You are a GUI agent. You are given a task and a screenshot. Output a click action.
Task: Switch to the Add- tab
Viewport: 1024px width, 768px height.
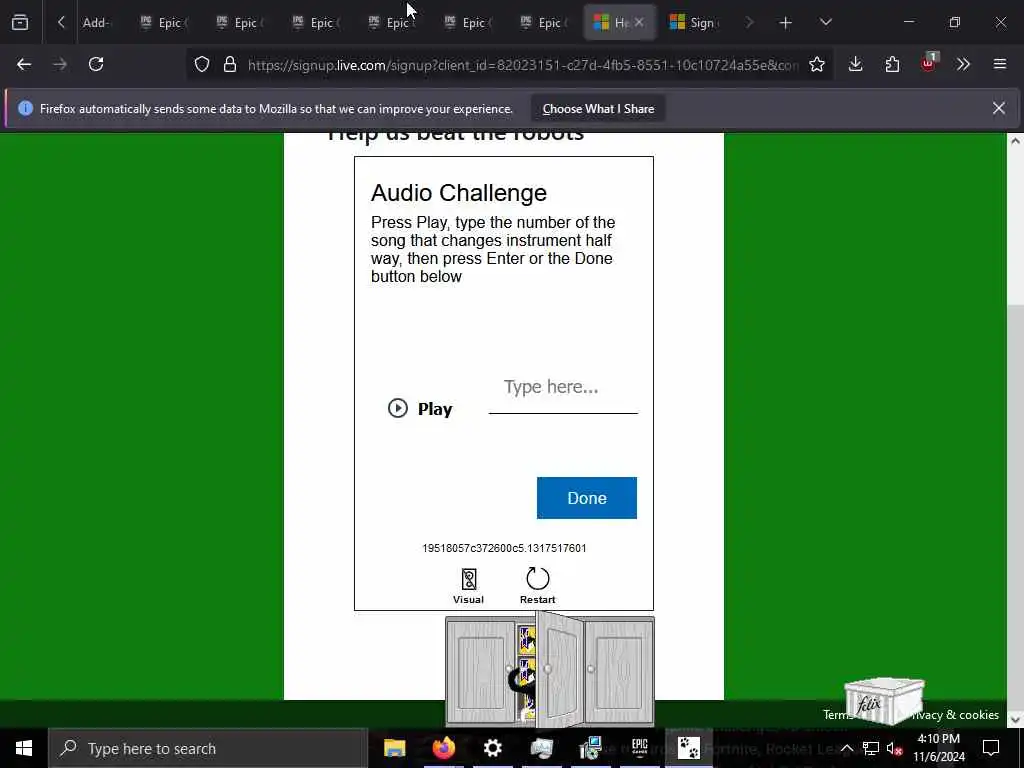(97, 23)
